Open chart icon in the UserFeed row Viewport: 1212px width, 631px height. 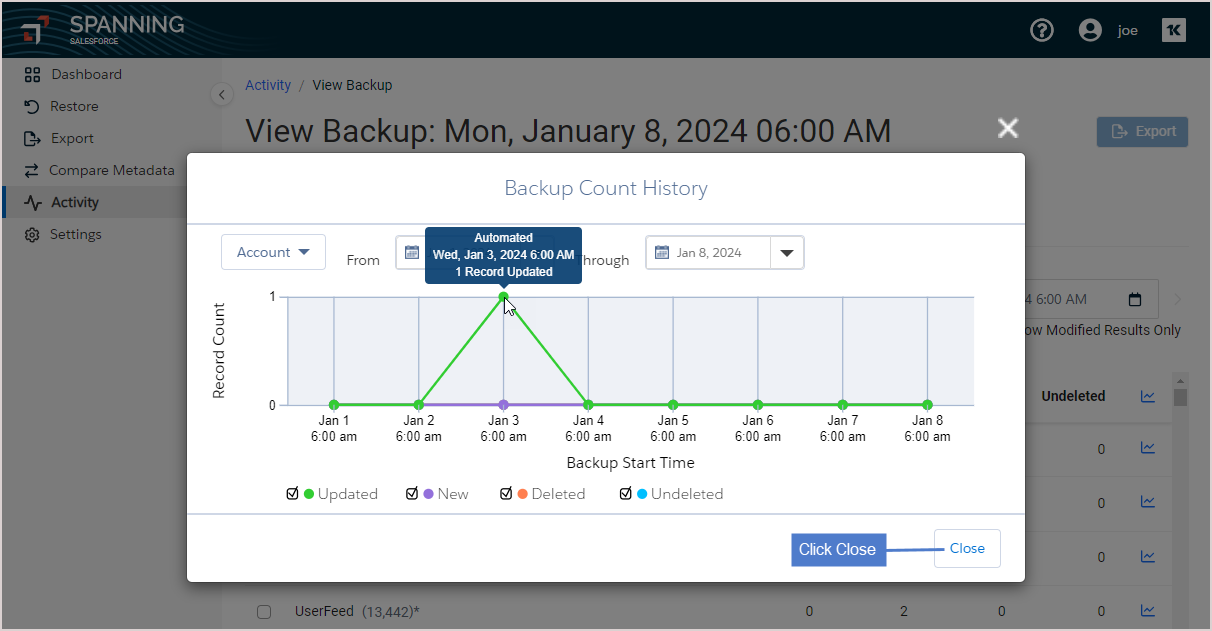1148,611
